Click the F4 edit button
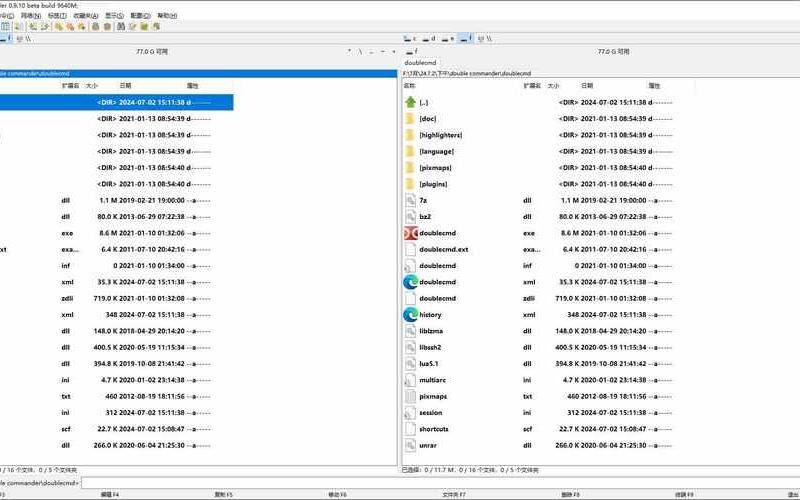The height and width of the screenshot is (500, 800). (x=110, y=495)
